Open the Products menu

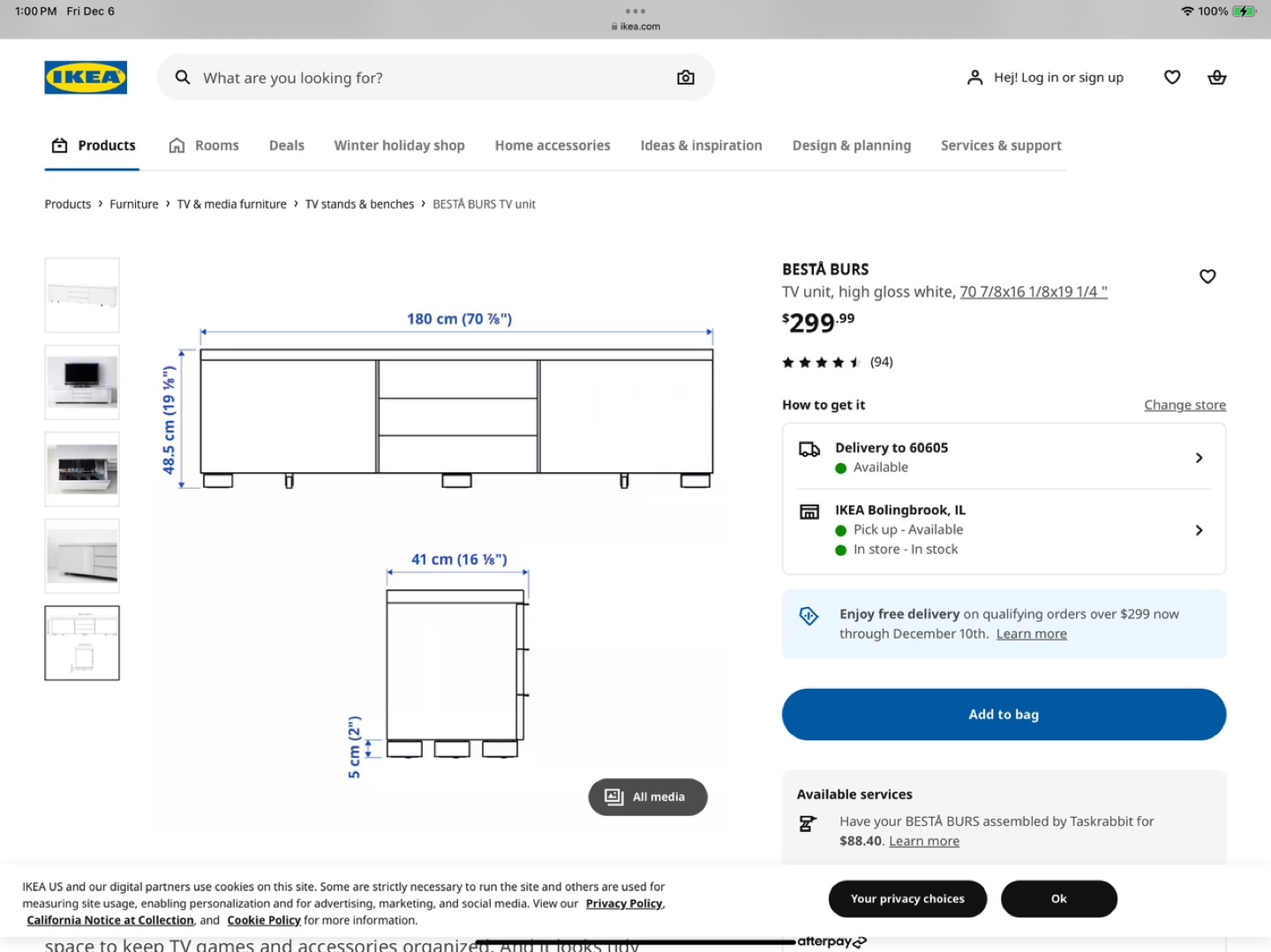[94, 146]
